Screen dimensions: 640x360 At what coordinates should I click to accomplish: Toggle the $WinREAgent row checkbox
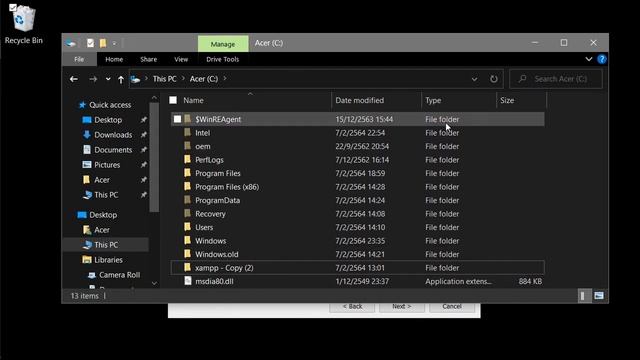coord(177,119)
